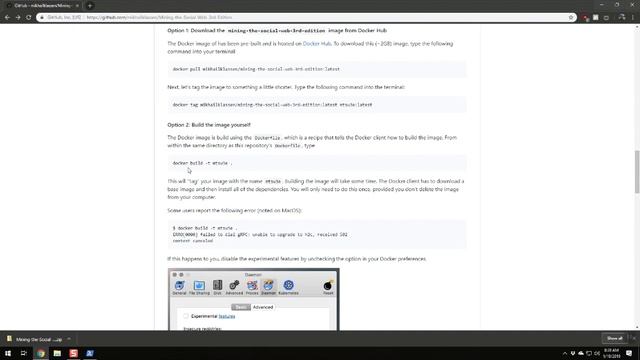
Task: Click the Disk icon in the Docker screenshot
Action: pos(217,287)
